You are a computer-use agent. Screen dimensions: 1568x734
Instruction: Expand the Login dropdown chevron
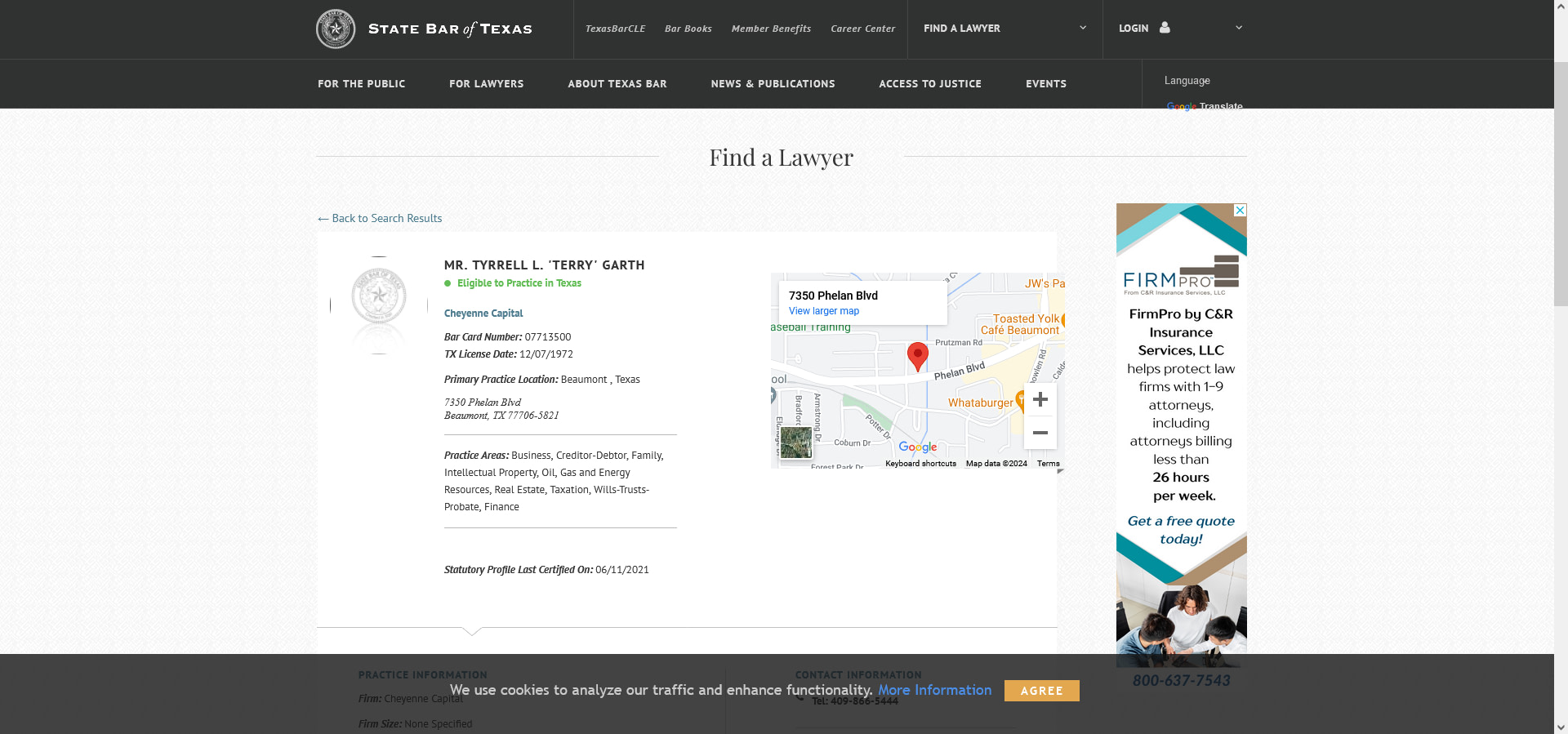point(1239,28)
